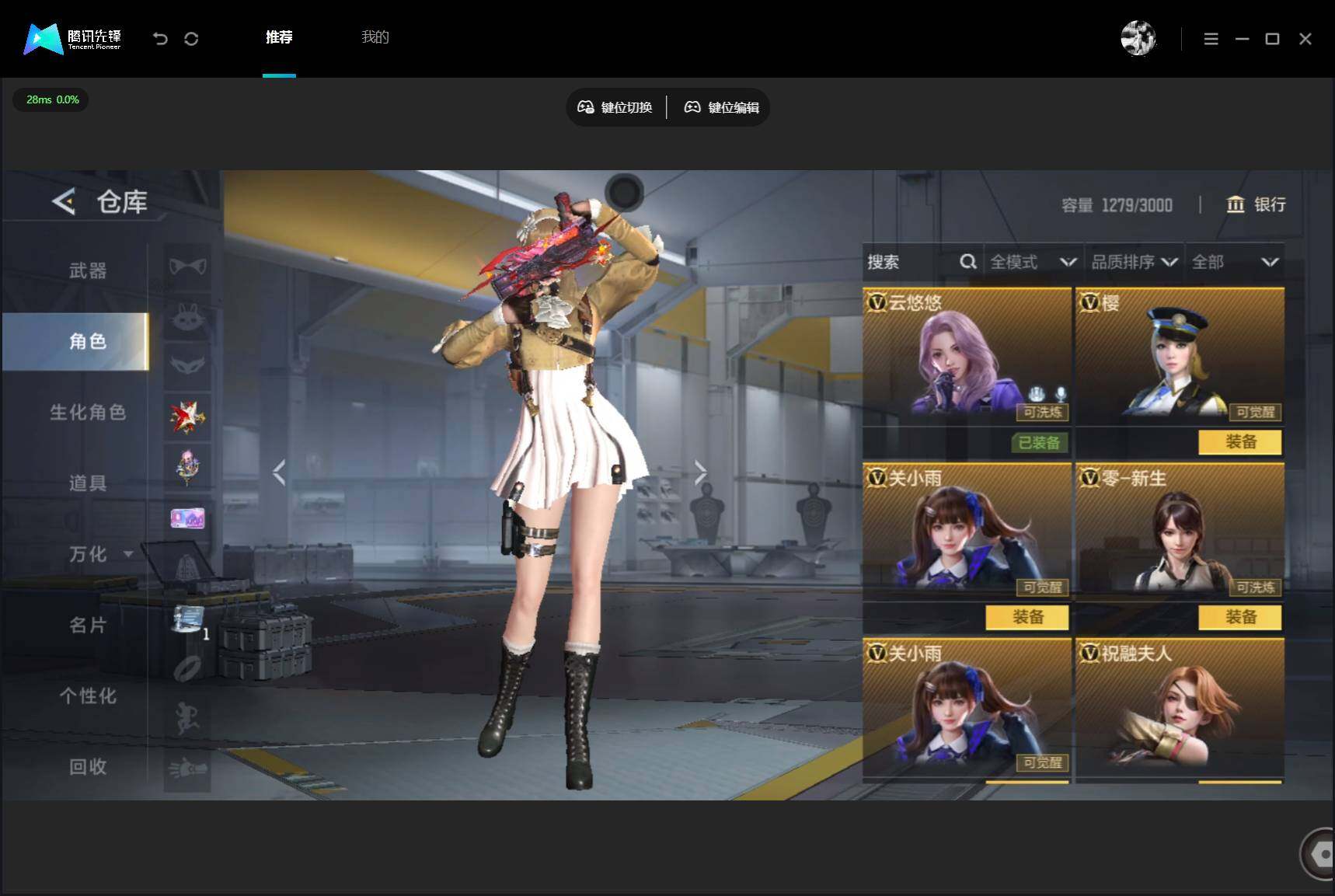Rotate character with right arrow
The height and width of the screenshot is (896, 1335).
(x=700, y=472)
